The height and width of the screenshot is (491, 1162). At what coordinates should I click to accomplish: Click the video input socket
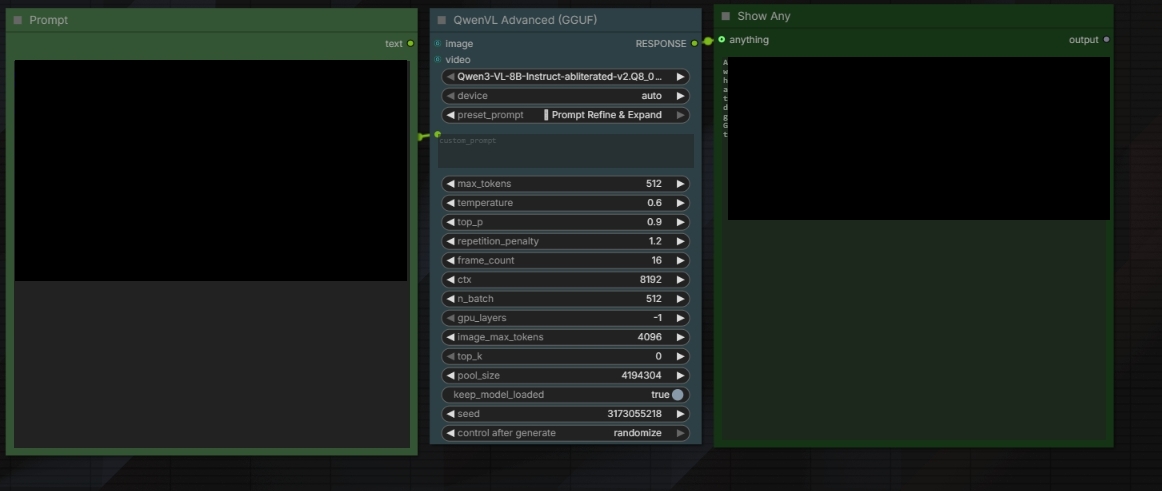click(437, 59)
